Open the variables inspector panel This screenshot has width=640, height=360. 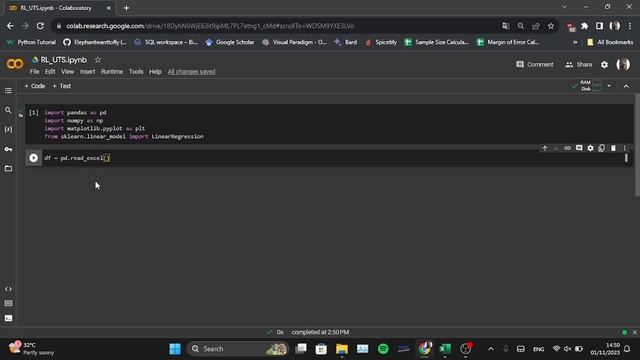tap(8, 129)
